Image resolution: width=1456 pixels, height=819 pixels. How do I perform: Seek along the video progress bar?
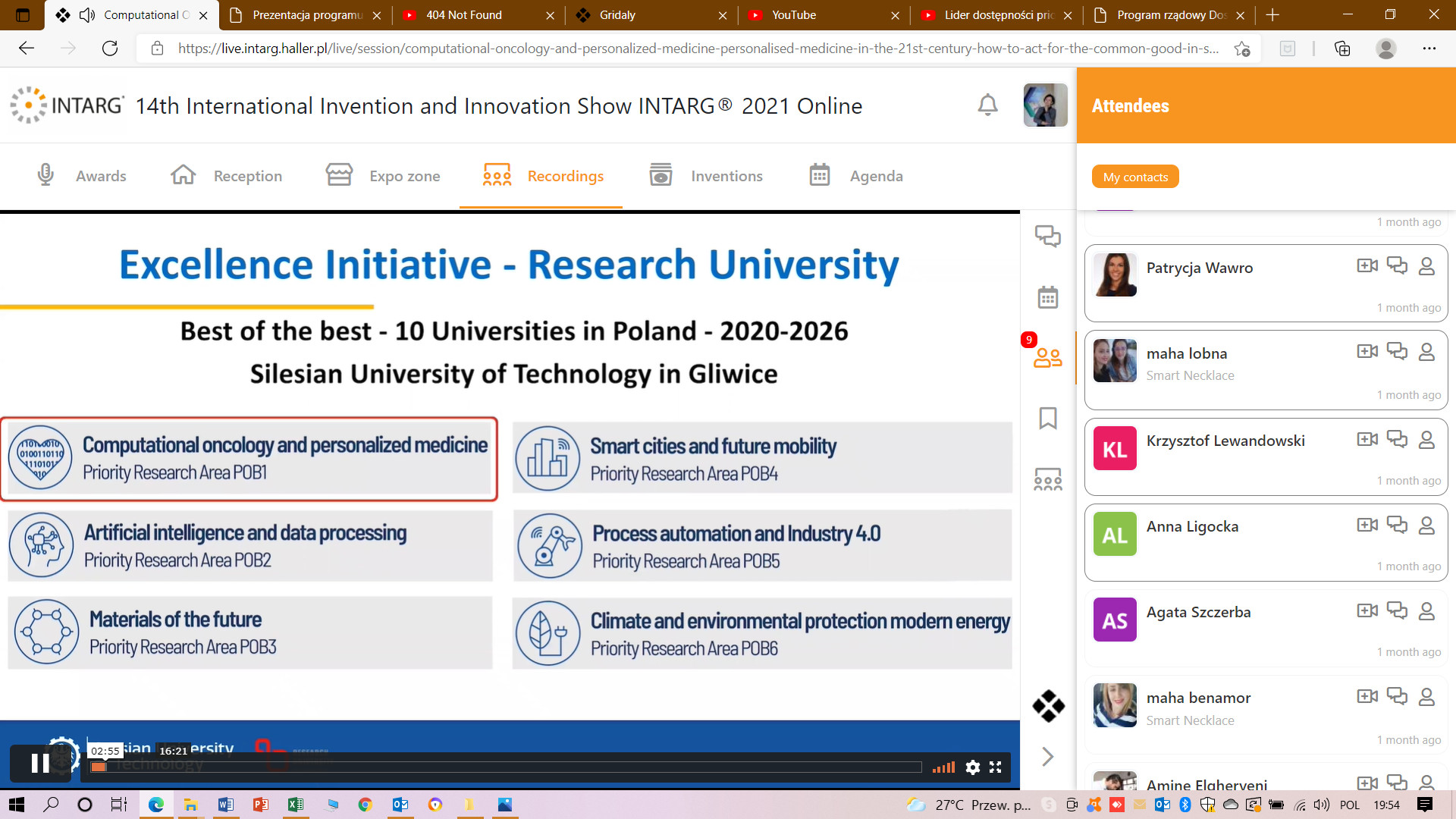[x=506, y=767]
